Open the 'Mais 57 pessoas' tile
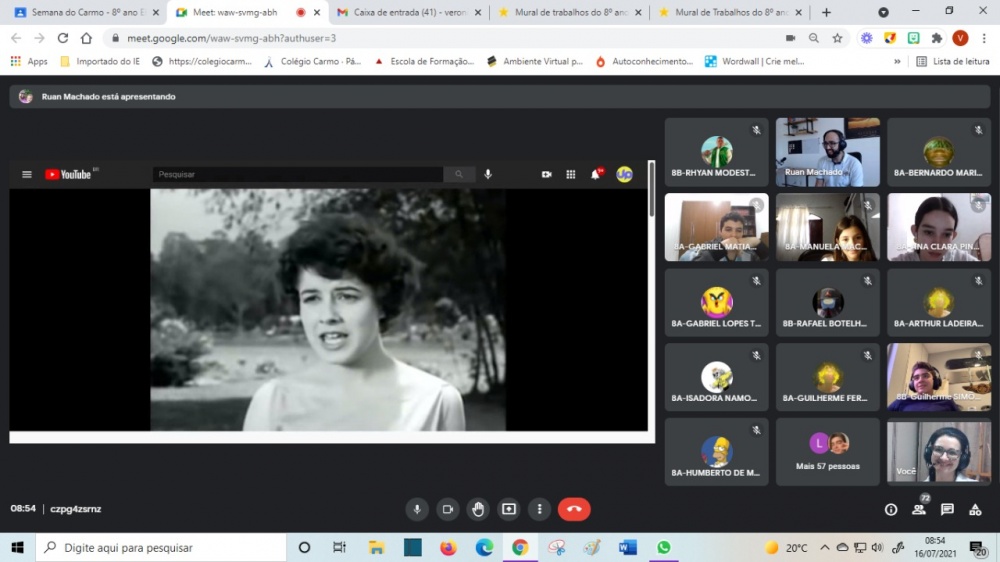This screenshot has height=562, width=1000. (x=828, y=452)
